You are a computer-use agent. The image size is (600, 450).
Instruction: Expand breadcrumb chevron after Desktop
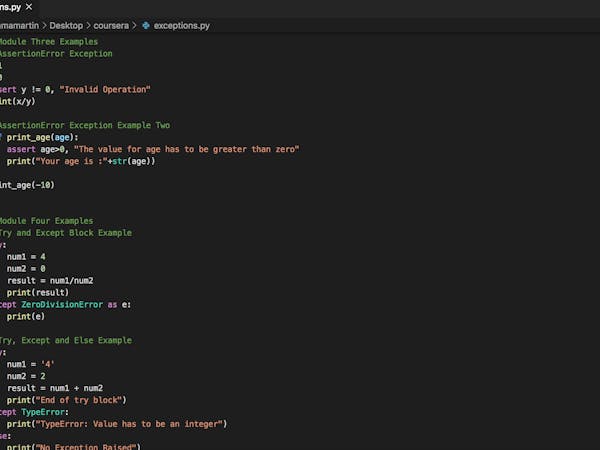(88, 26)
